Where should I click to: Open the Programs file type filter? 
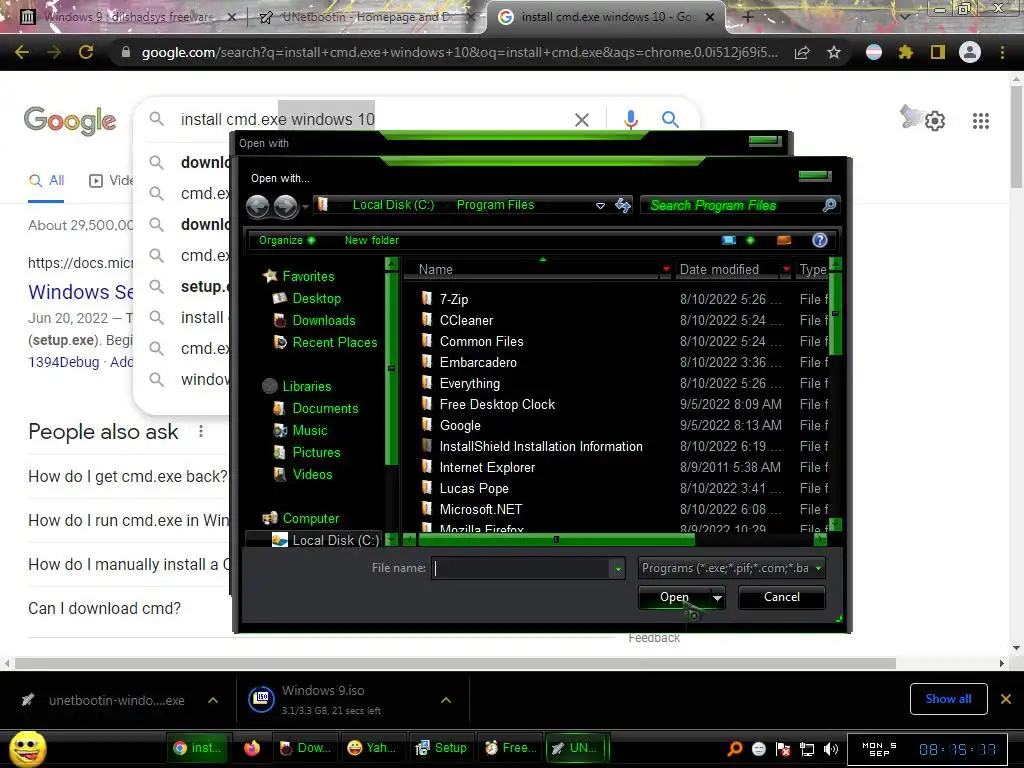pyautogui.click(x=731, y=568)
